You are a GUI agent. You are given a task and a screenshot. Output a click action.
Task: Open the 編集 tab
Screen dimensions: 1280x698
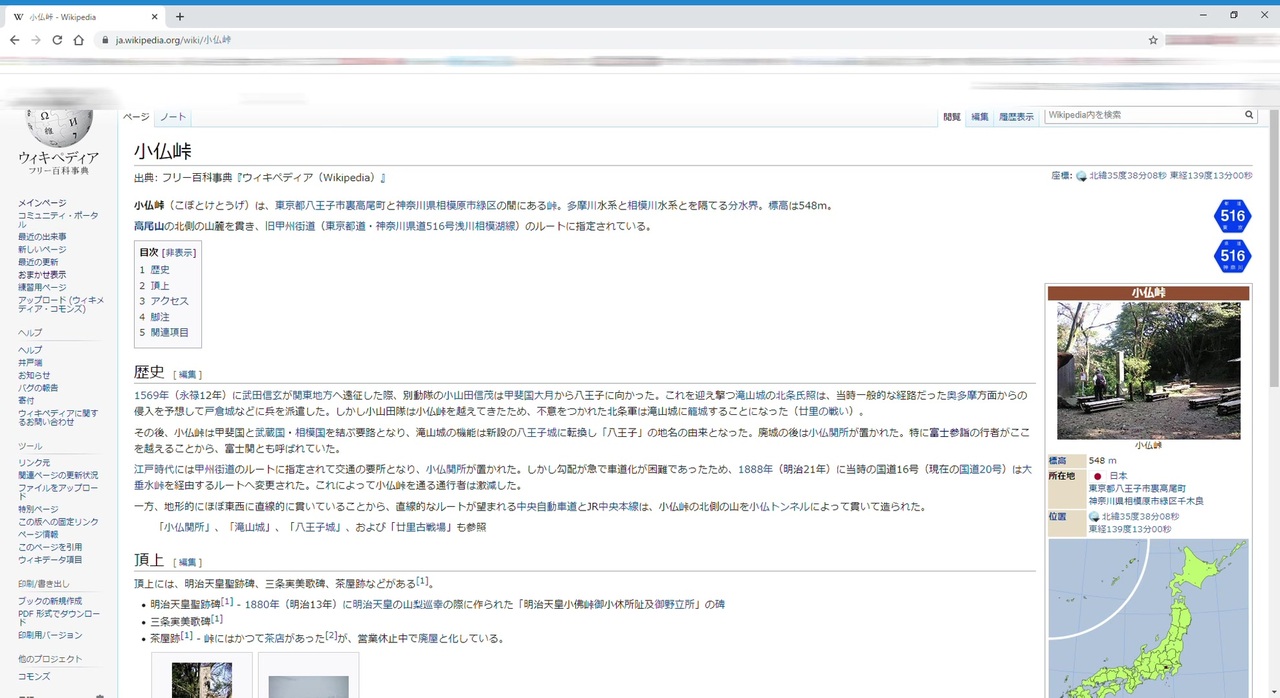(980, 117)
